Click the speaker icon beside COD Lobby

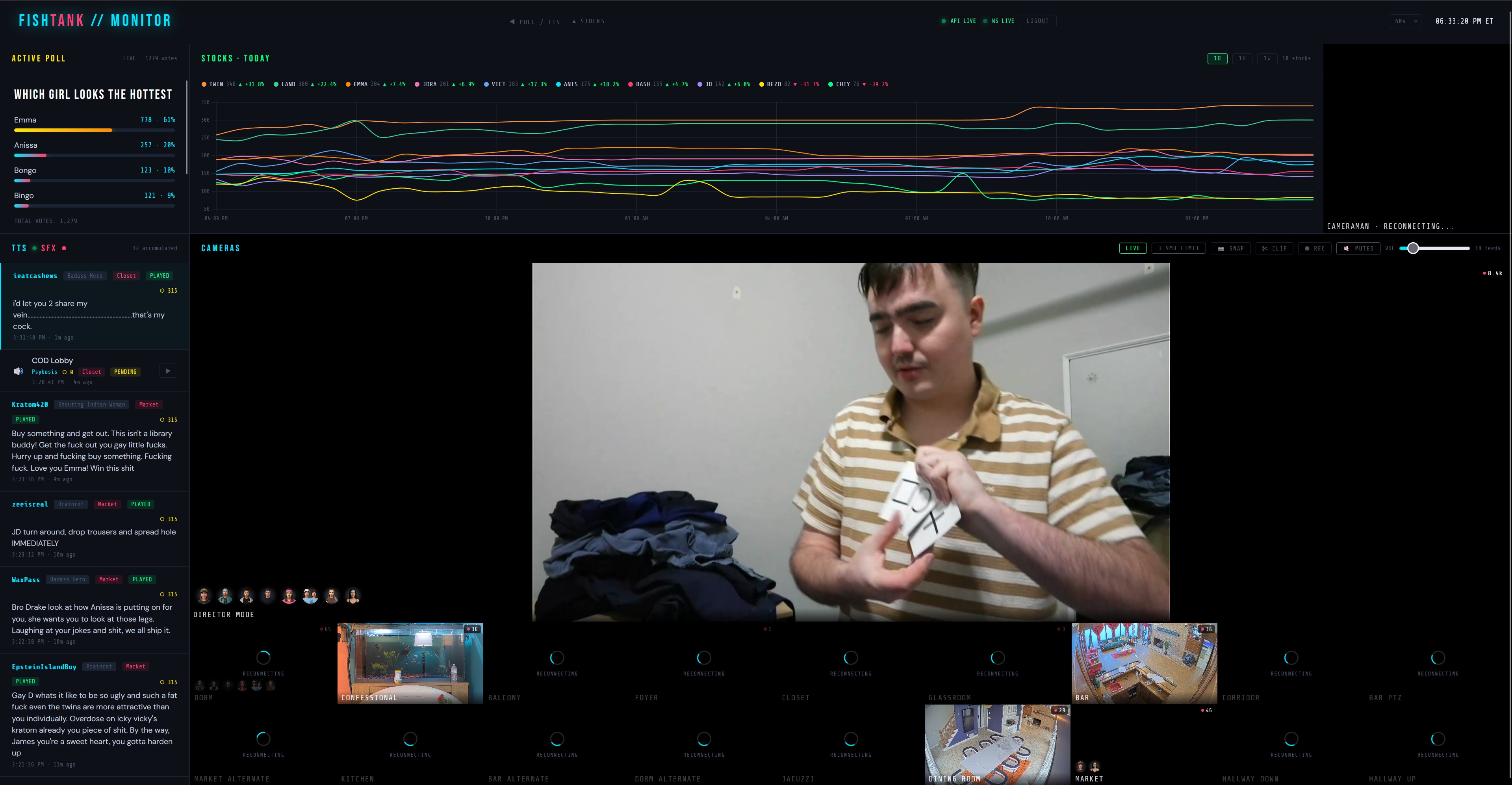pos(18,371)
